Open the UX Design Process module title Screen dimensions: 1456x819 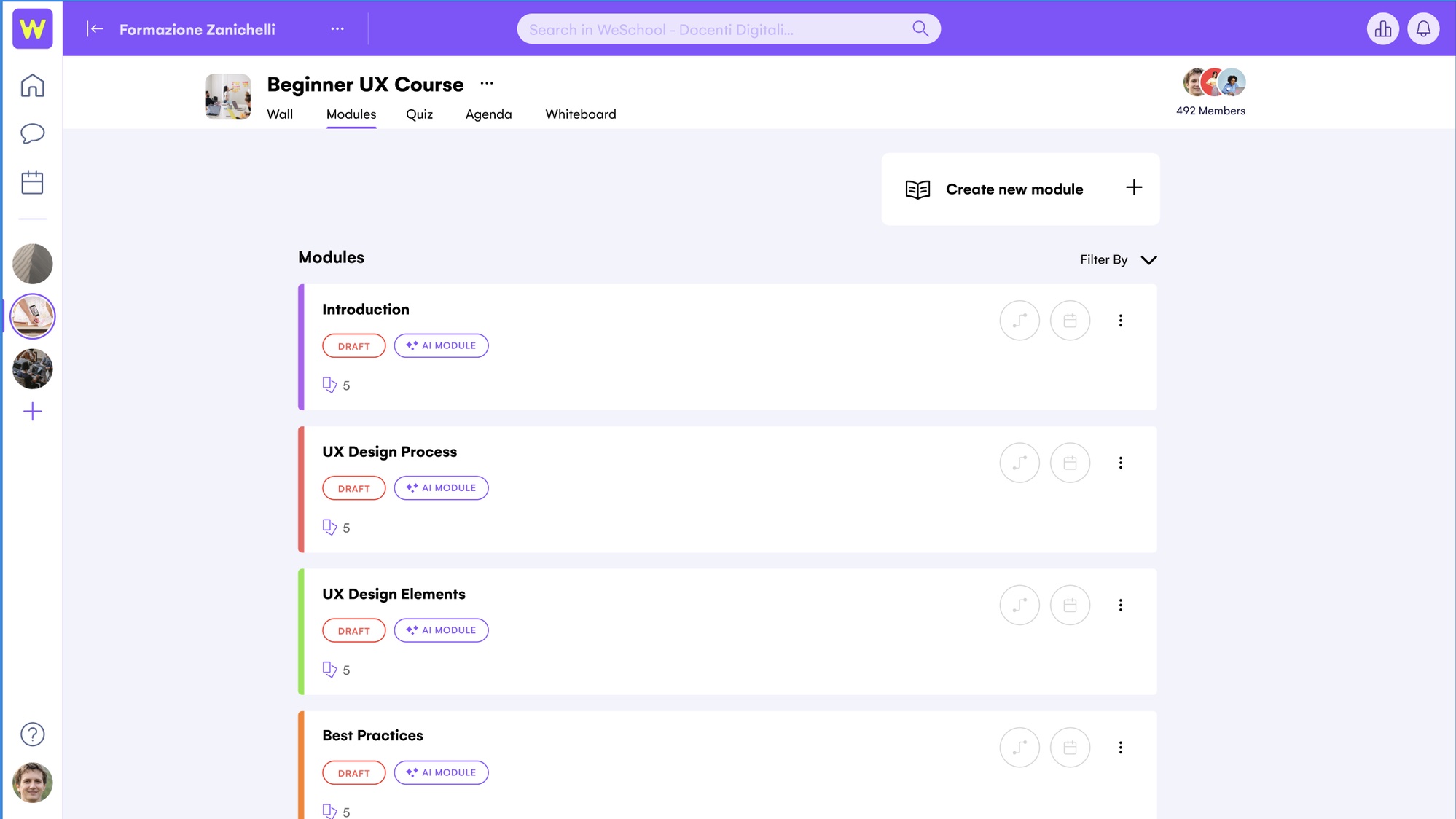(389, 451)
